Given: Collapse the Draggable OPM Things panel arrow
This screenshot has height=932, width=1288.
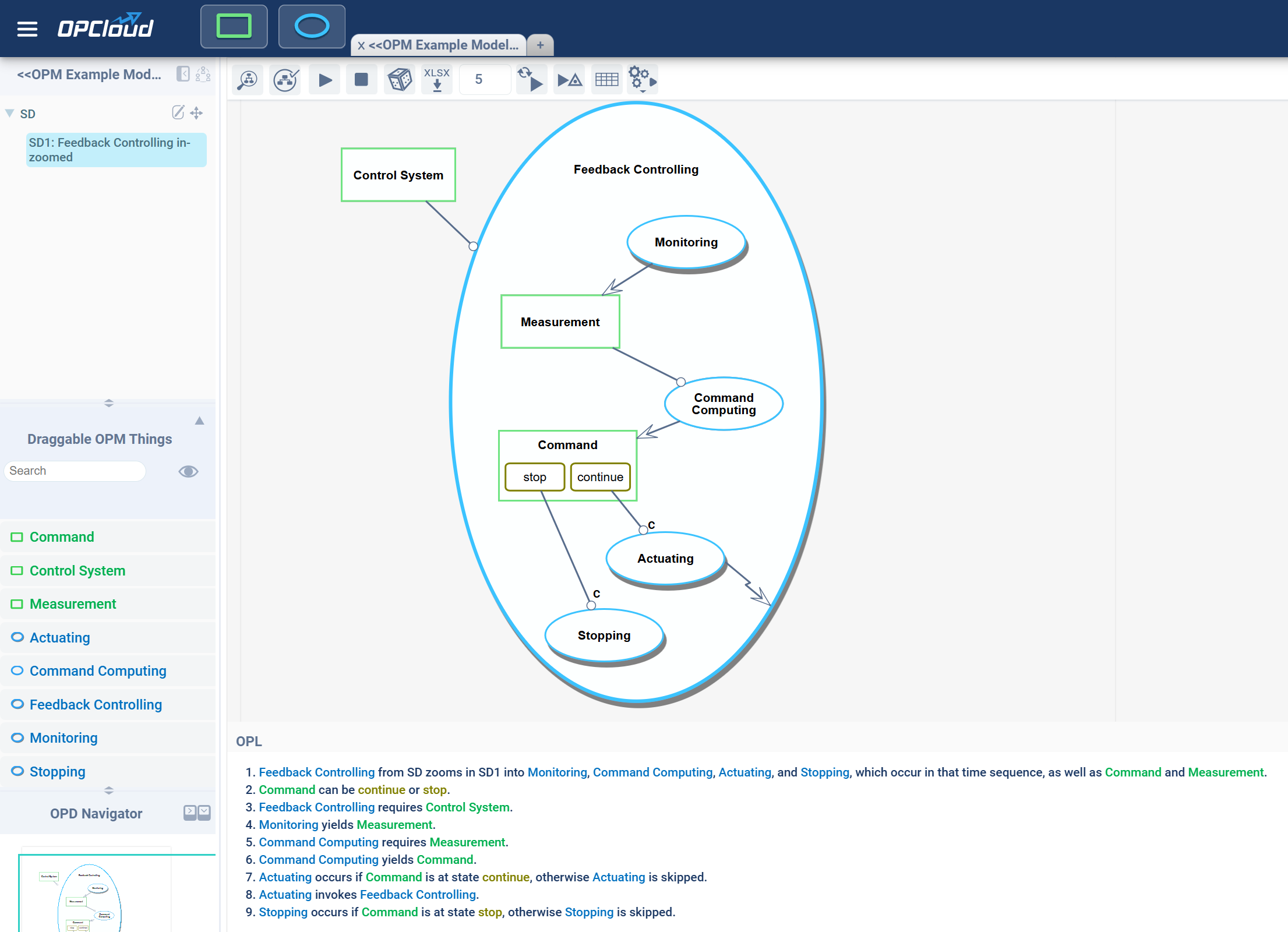Looking at the screenshot, I should click(x=199, y=421).
